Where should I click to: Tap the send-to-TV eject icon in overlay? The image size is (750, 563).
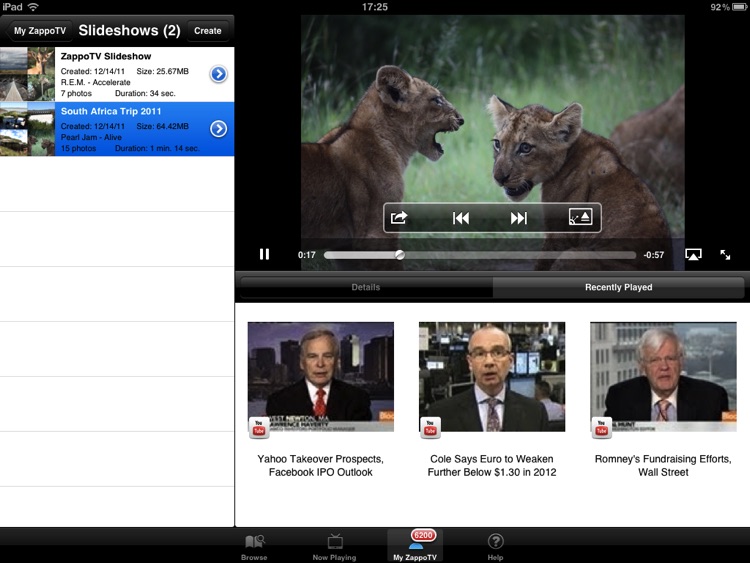tap(580, 217)
